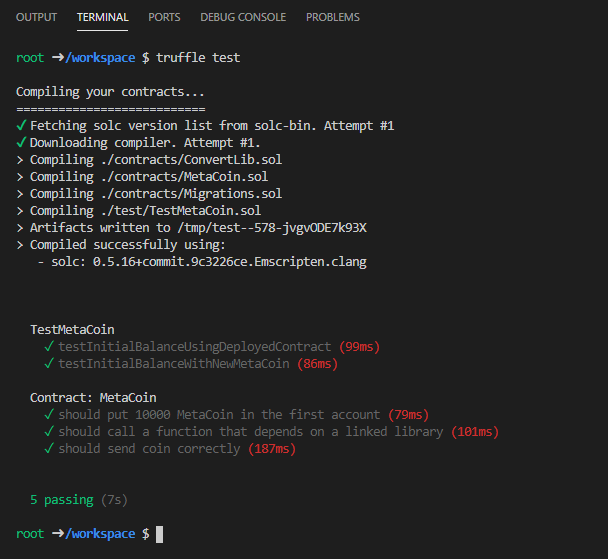Click testInitialBalanceUsingDeployedContract test result
608x559 pixels.
tap(195, 347)
